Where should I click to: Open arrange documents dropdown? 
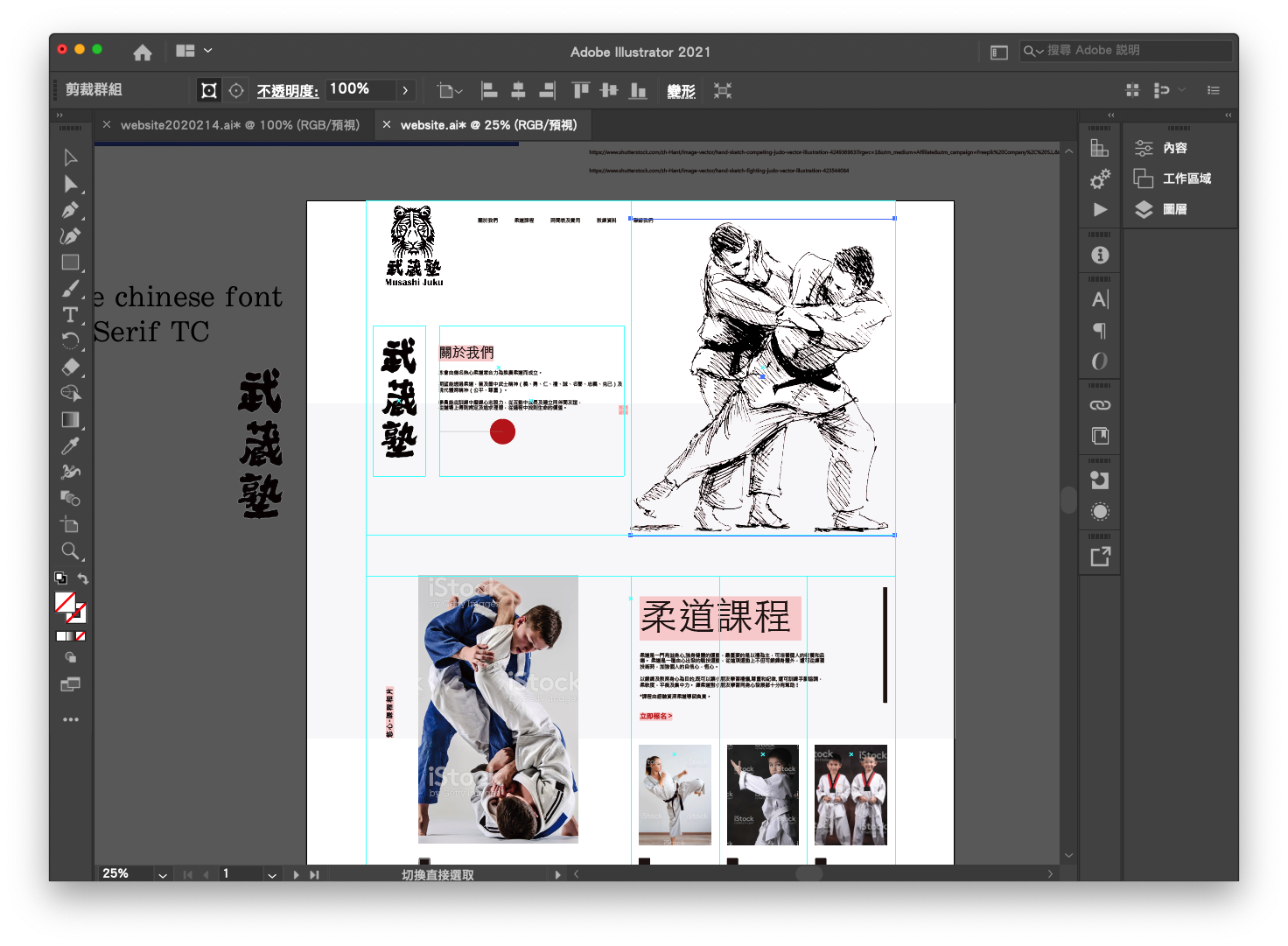193,51
